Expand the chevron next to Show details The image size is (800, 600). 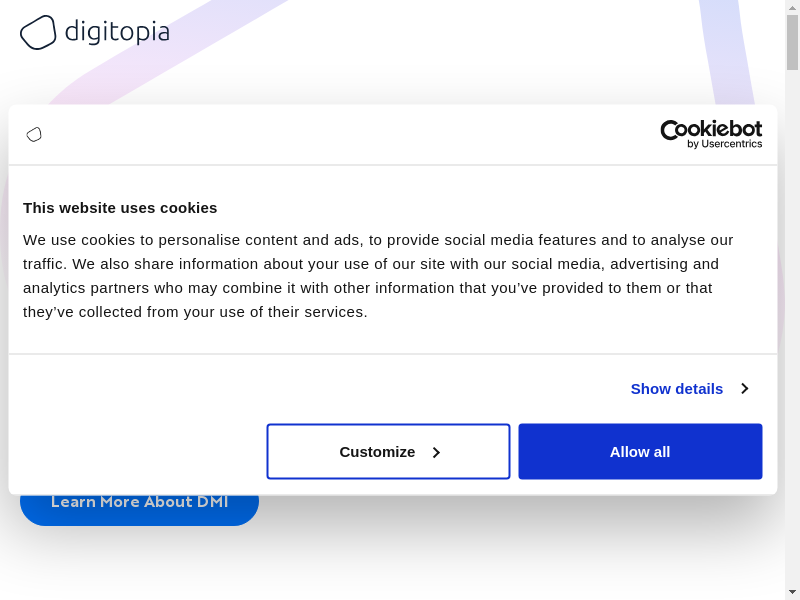744,388
